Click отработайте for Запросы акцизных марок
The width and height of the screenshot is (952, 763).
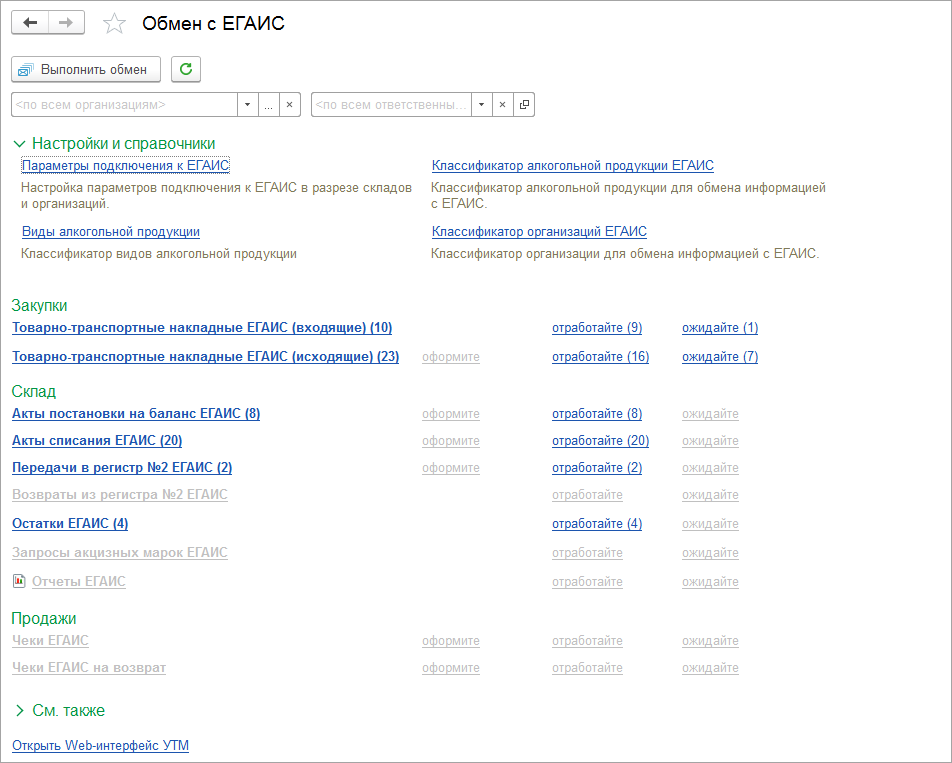(x=587, y=553)
